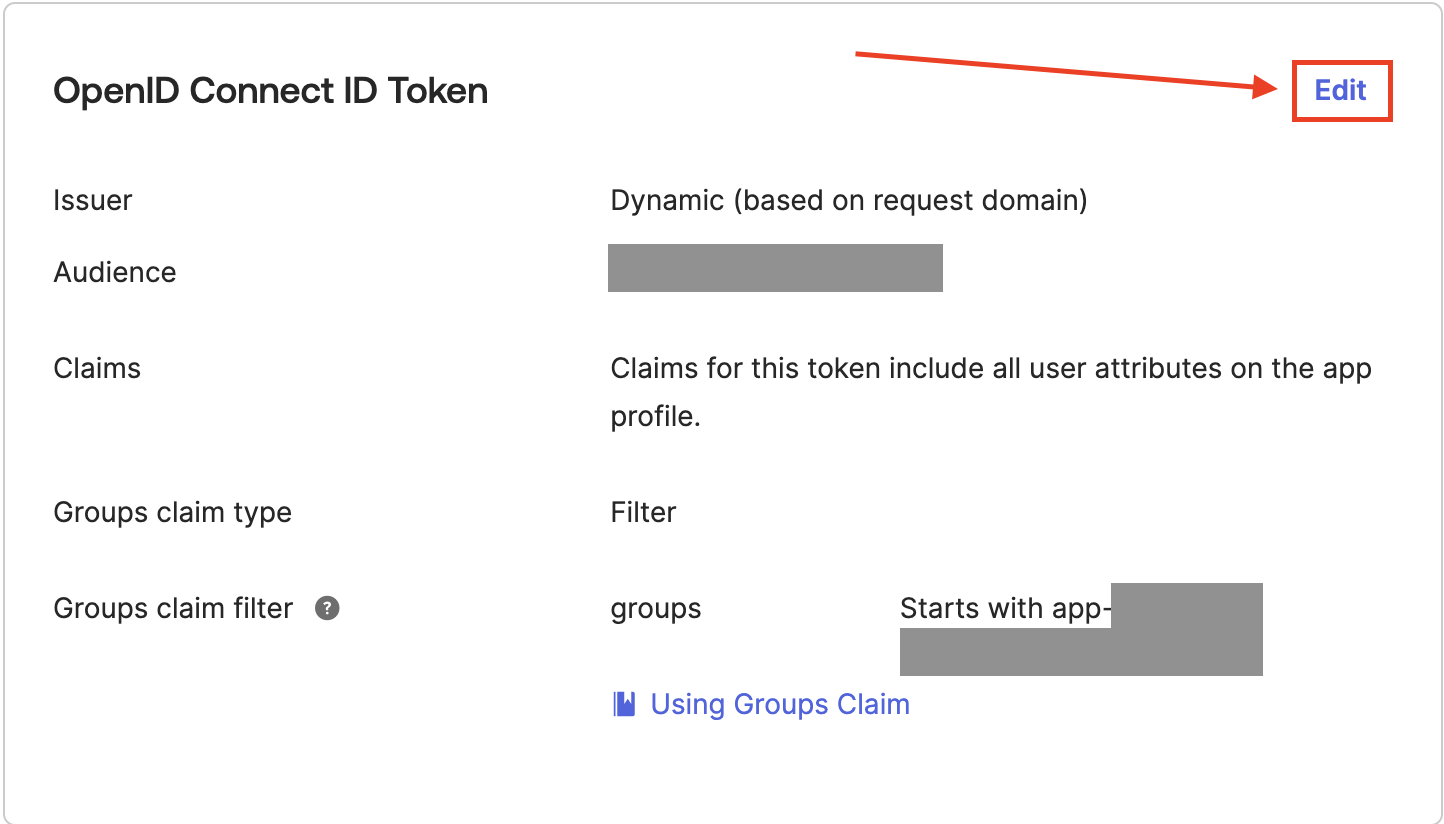
Task: Click the Claims description text
Action: [991, 392]
